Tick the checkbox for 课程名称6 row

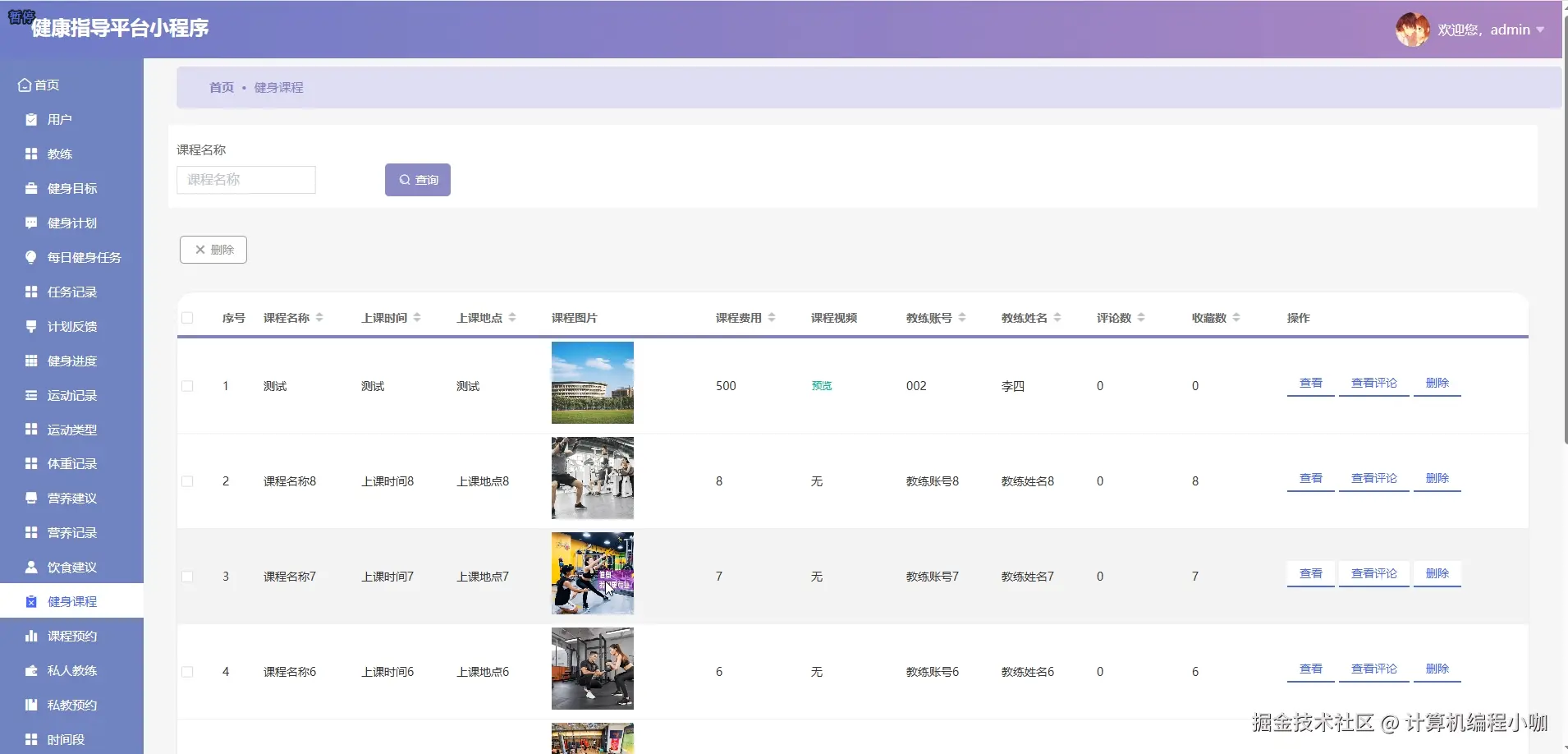click(x=187, y=672)
